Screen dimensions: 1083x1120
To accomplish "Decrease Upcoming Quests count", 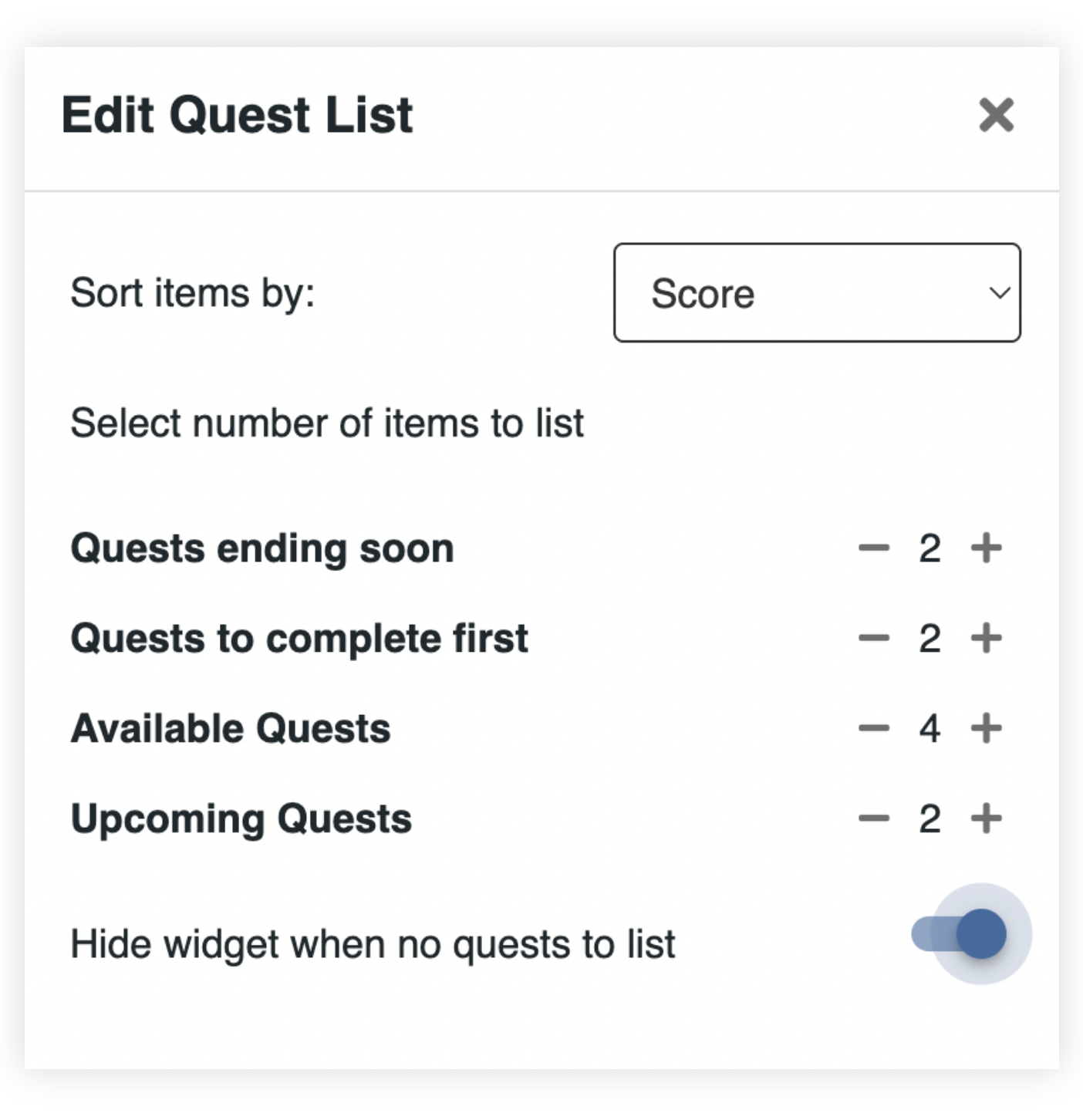I will (874, 818).
